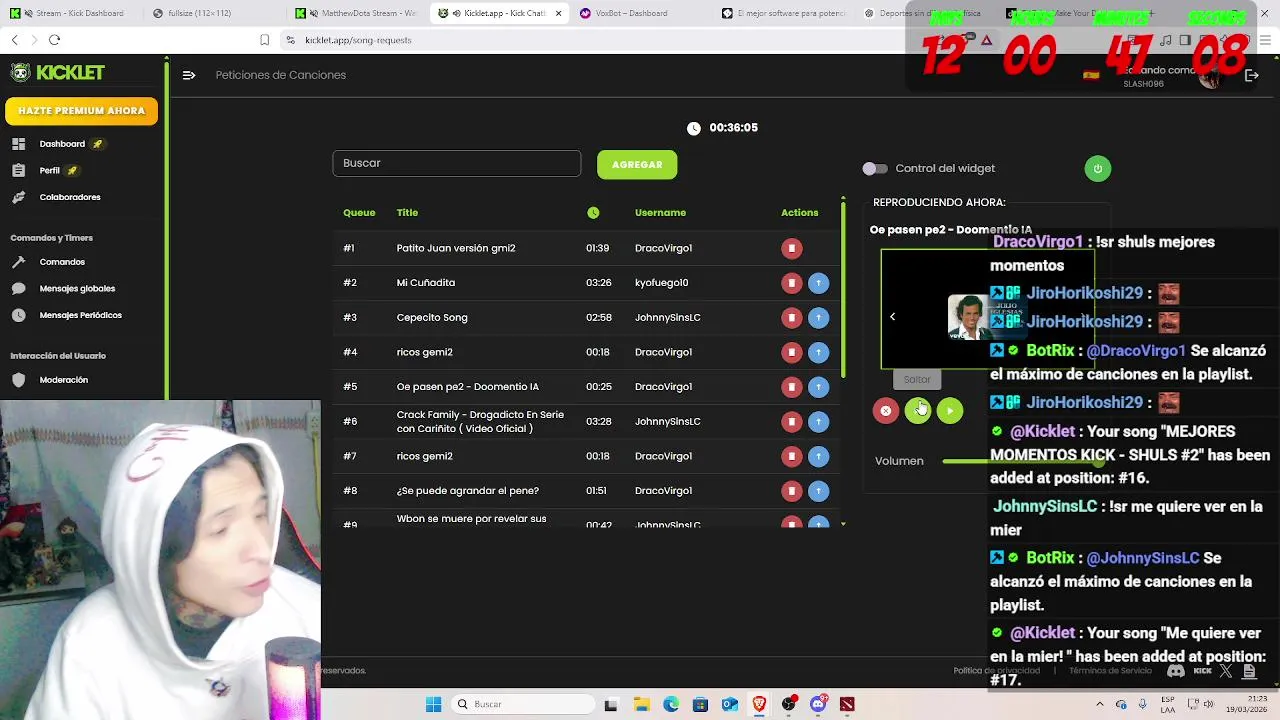Move Crack Family song up in queue
Image resolution: width=1280 pixels, height=720 pixels.
(x=818, y=422)
